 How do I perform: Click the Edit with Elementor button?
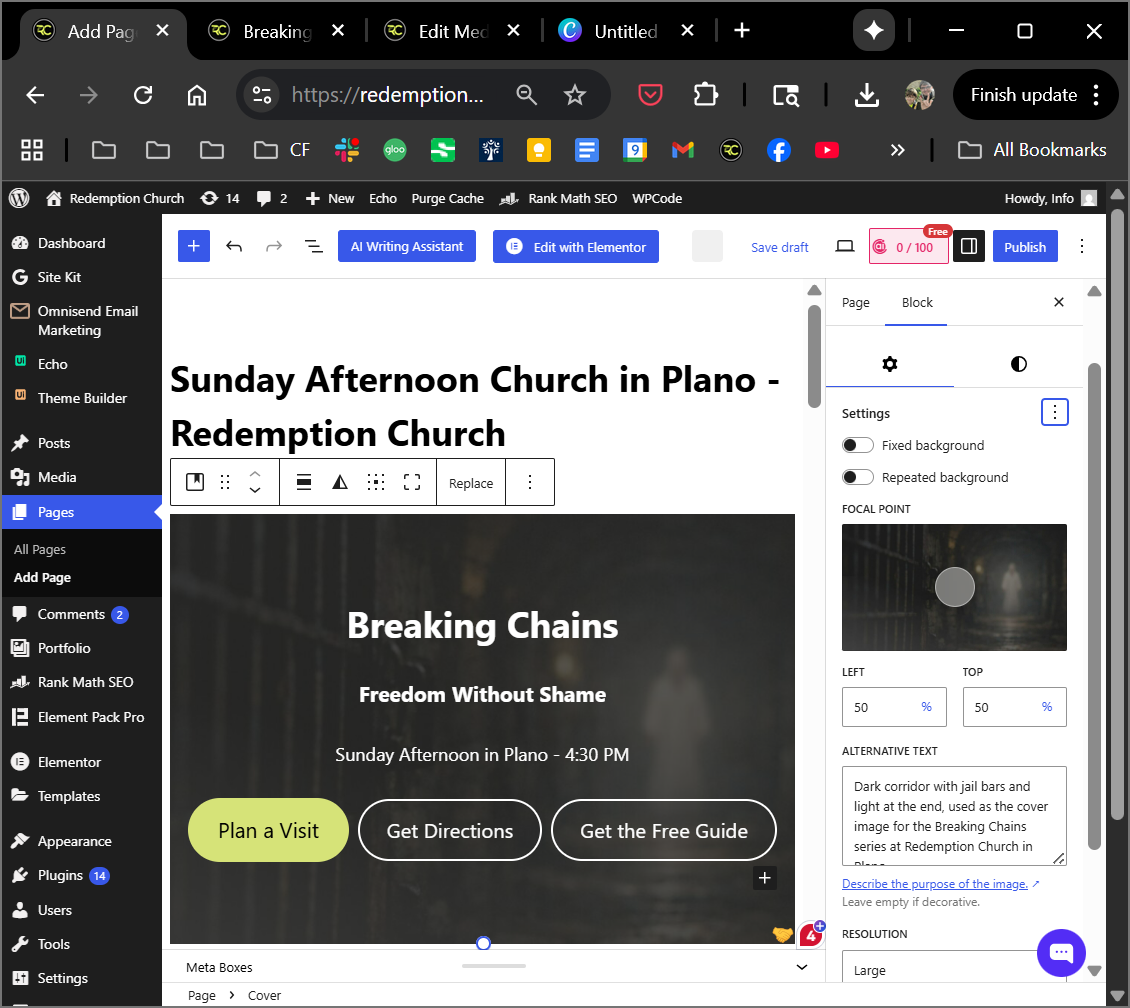coord(576,247)
